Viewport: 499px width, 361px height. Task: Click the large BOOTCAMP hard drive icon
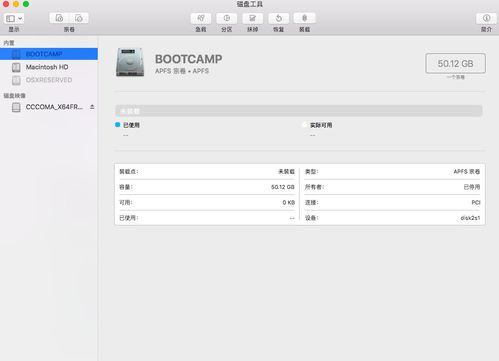(130, 62)
